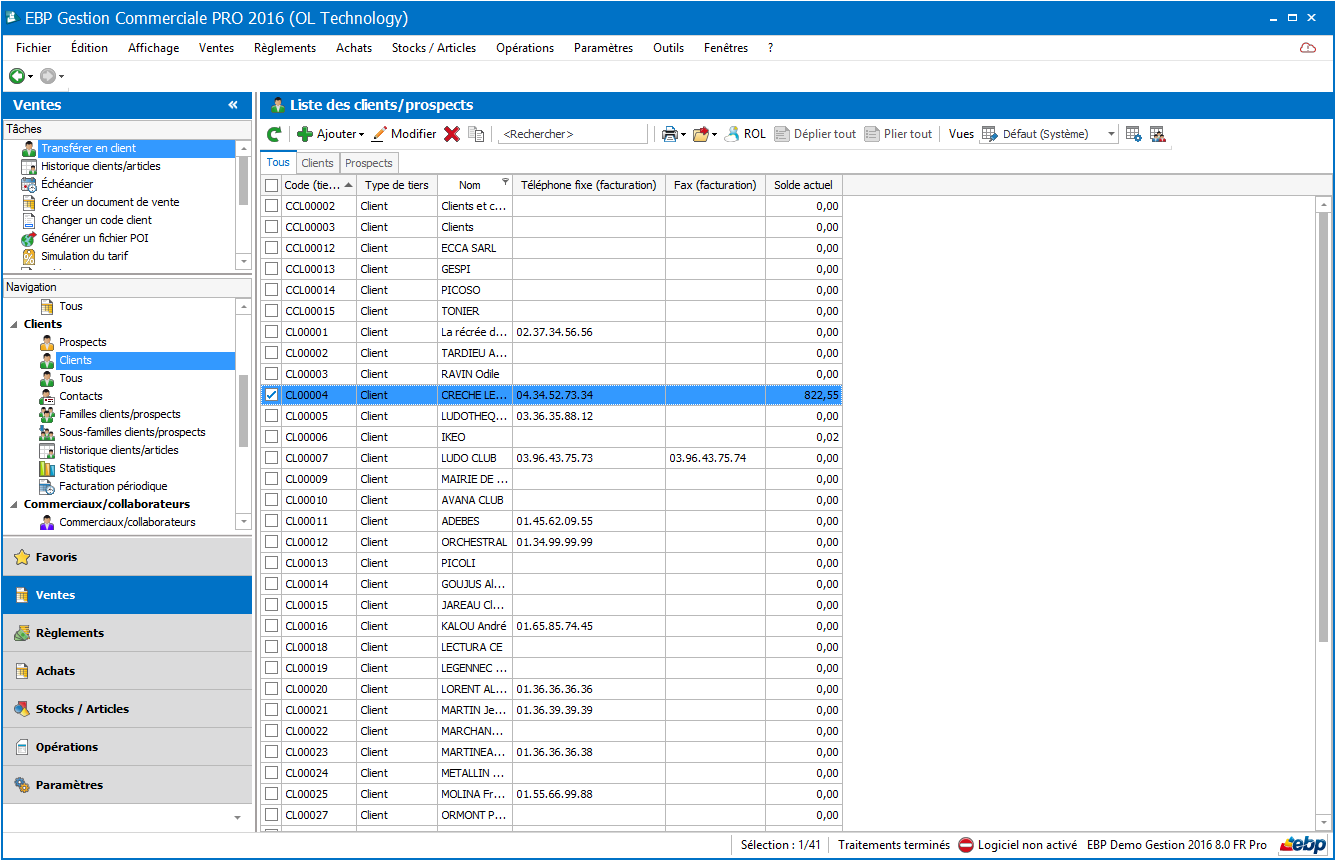This screenshot has width=1336, height=861.
Task: Click the Créer un document de vente icon
Action: tap(29, 202)
